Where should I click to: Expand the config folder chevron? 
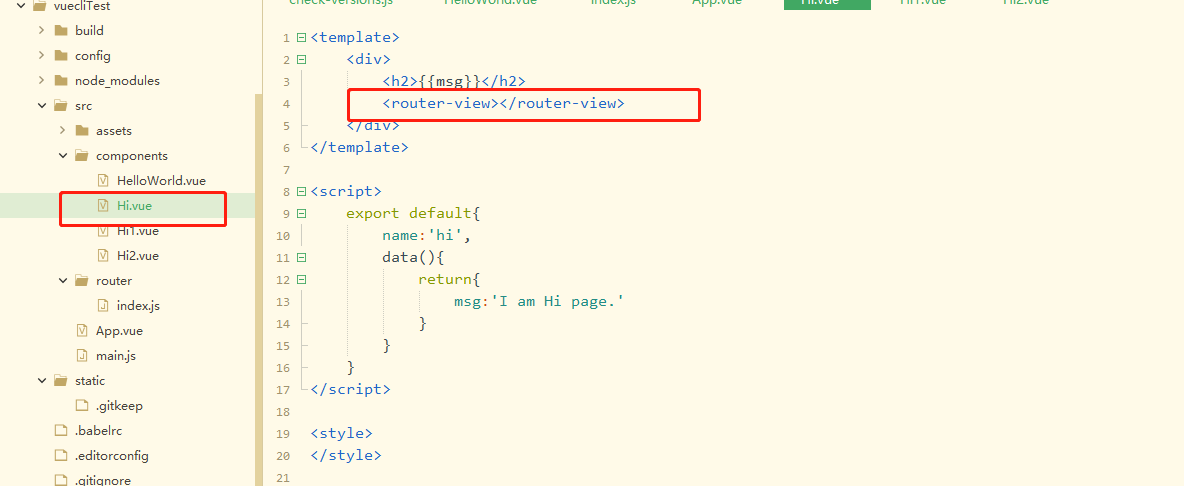click(42, 56)
